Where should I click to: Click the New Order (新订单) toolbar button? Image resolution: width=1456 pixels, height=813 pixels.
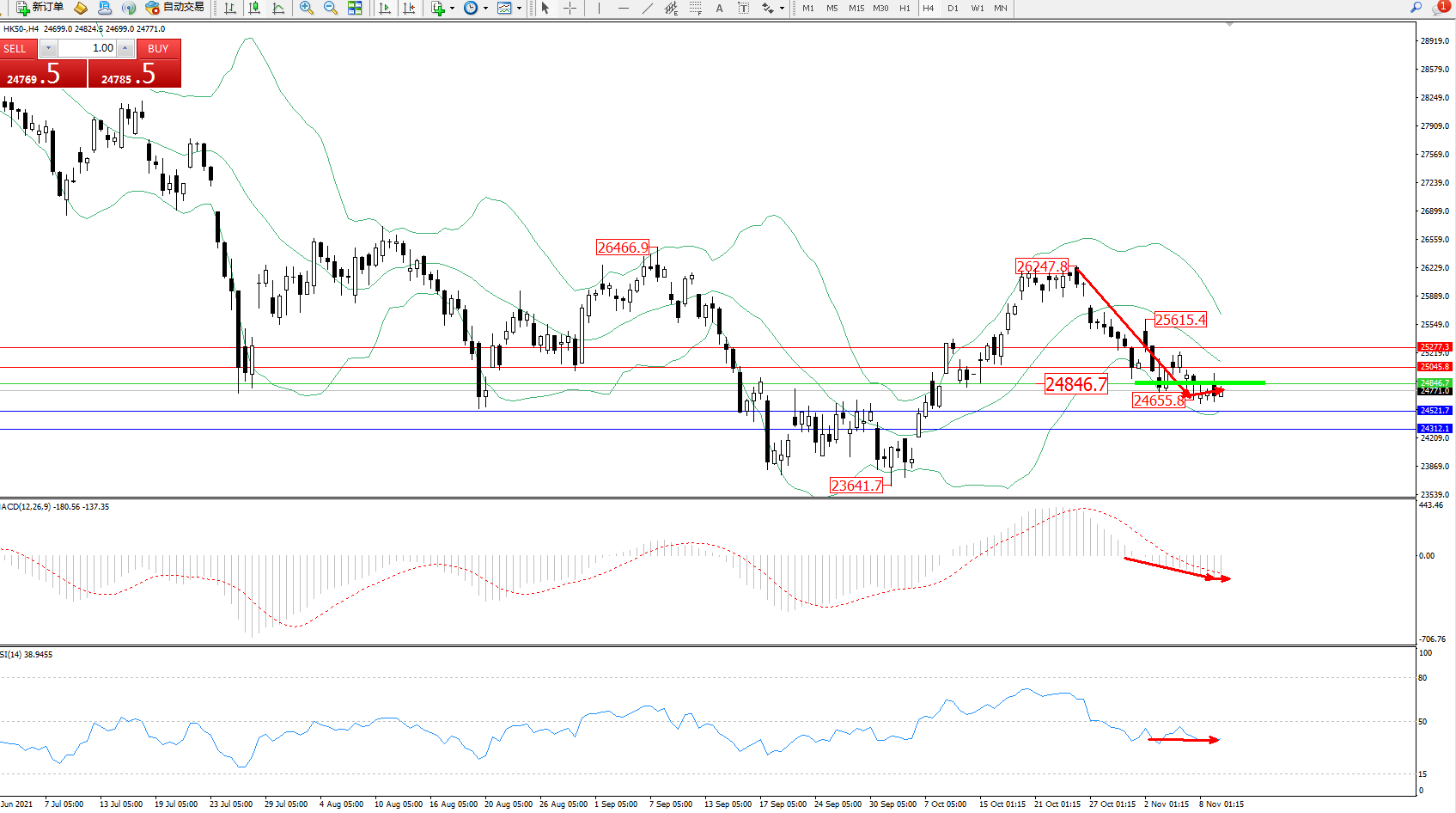[40, 8]
